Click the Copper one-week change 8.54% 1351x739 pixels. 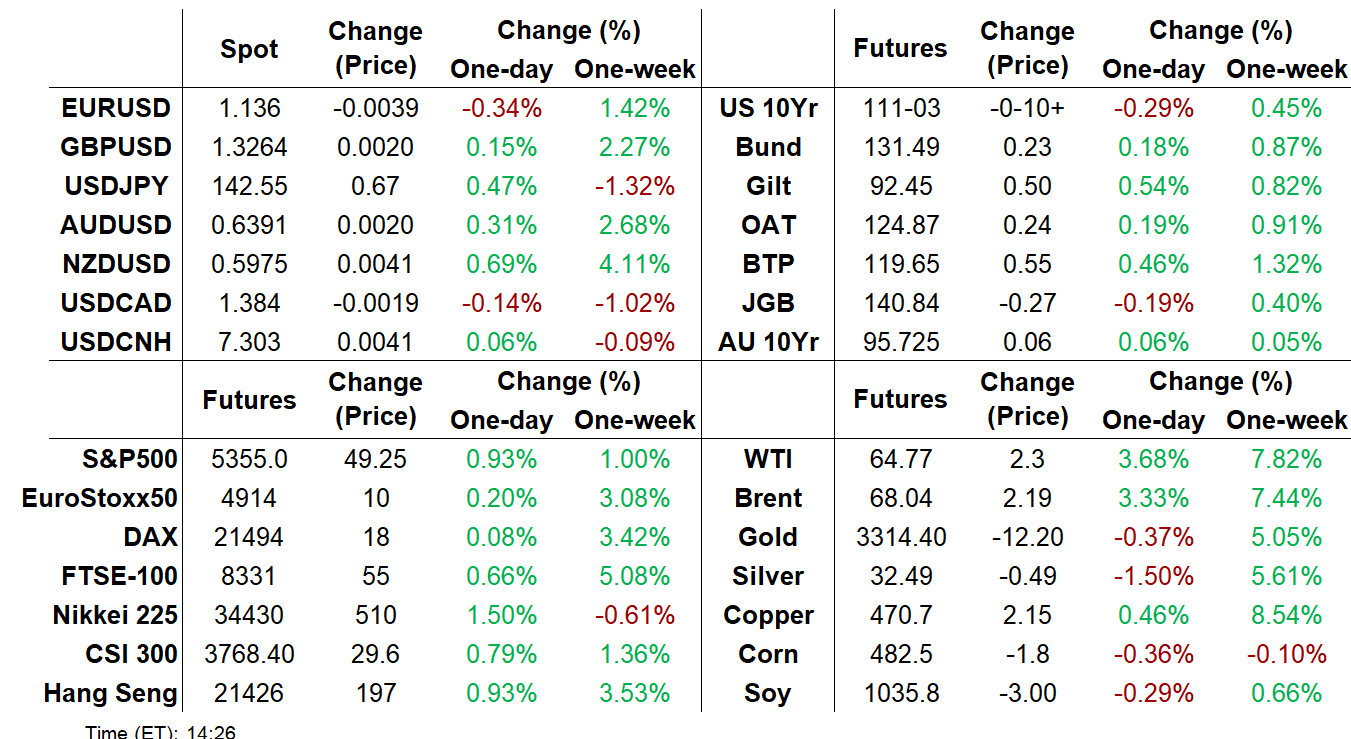point(1286,615)
